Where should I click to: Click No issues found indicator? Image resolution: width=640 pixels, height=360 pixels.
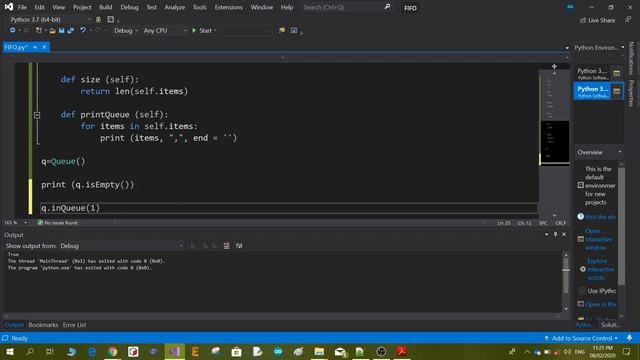pos(57,223)
